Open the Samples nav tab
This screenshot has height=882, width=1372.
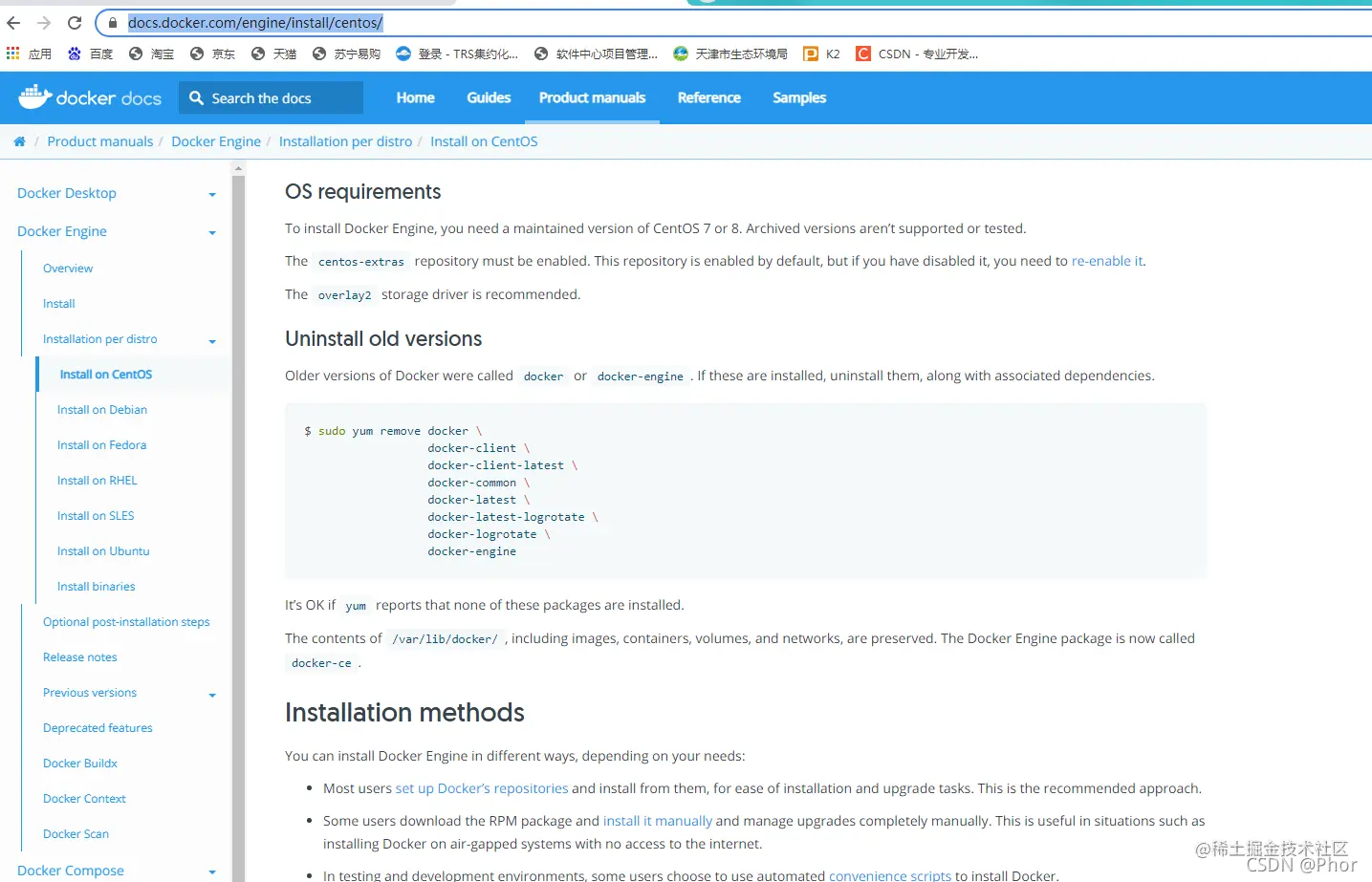799,97
